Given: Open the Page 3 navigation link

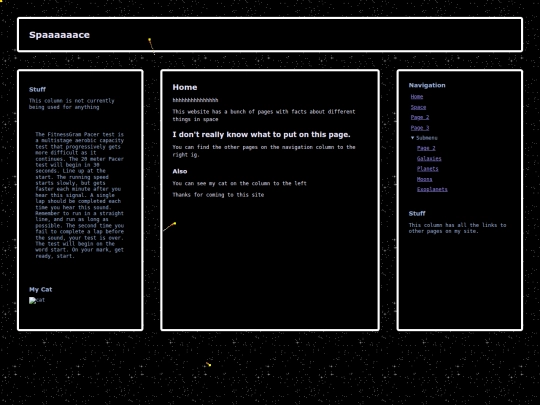Looking at the screenshot, I should (420, 128).
